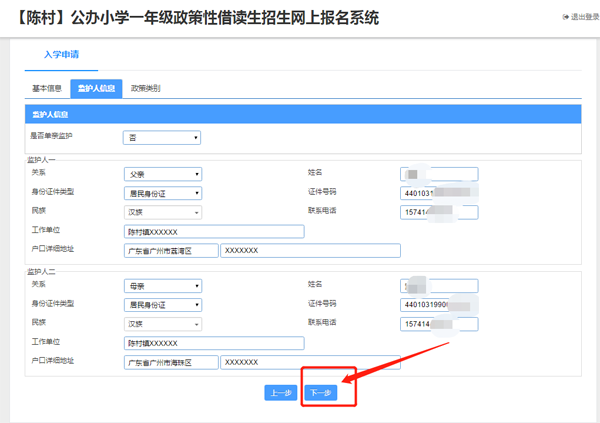Go to the 政策类别 tab

(x=146, y=89)
